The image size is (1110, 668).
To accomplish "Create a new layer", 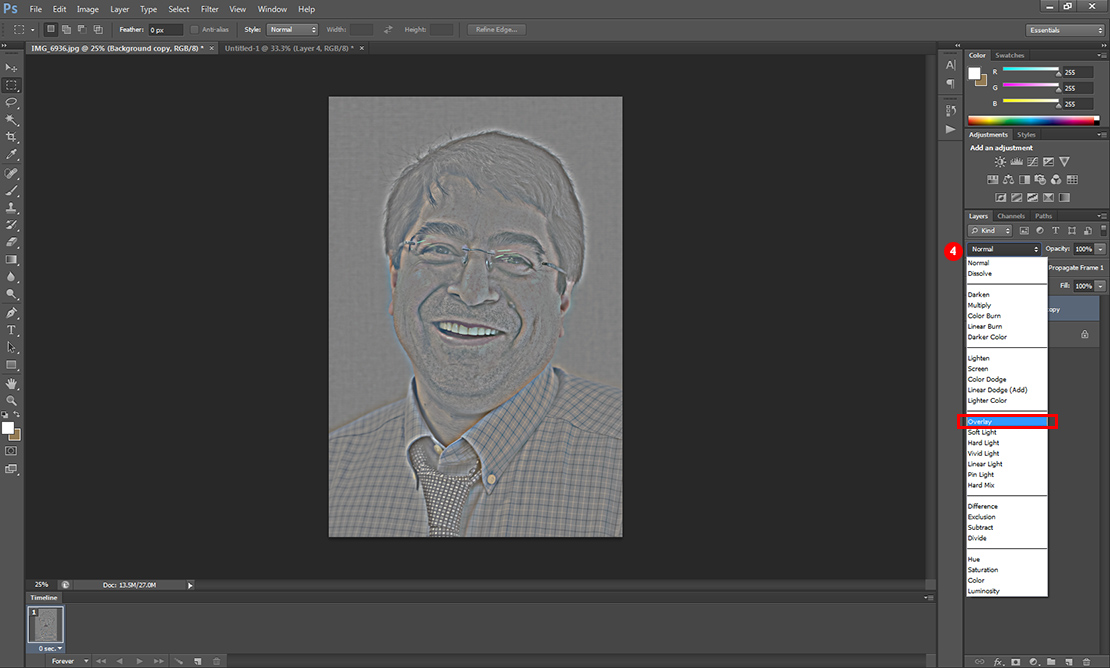I will [x=1069, y=662].
